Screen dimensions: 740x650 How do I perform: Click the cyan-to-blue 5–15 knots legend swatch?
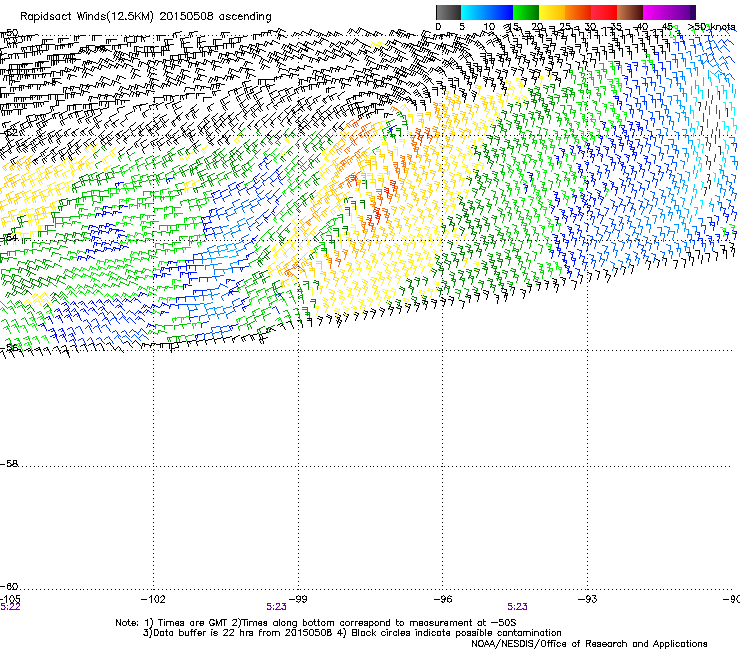pos(487,12)
